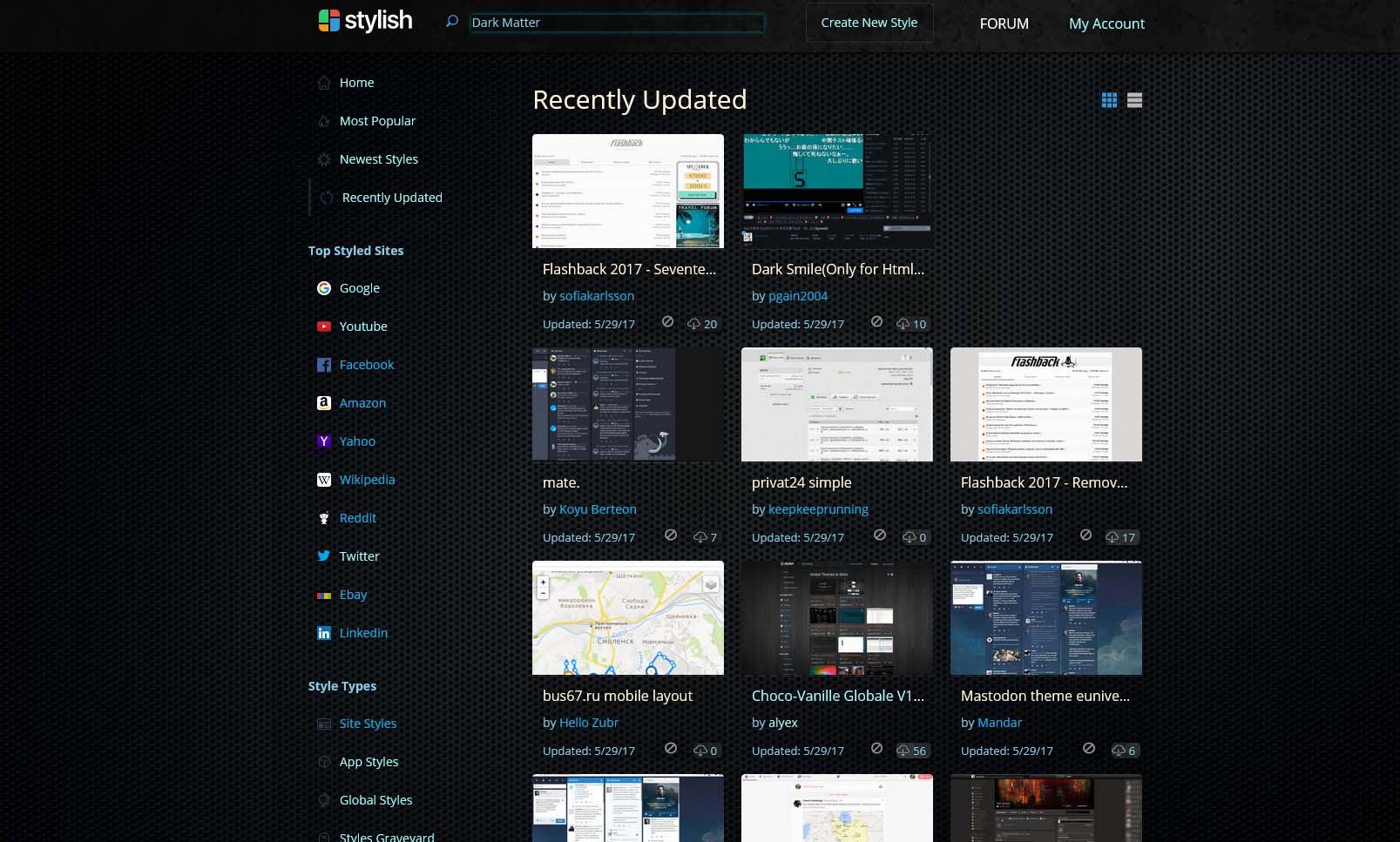This screenshot has width=1400, height=842.
Task: Open Mastodon theme eunive thumbnail
Action: [1046, 617]
